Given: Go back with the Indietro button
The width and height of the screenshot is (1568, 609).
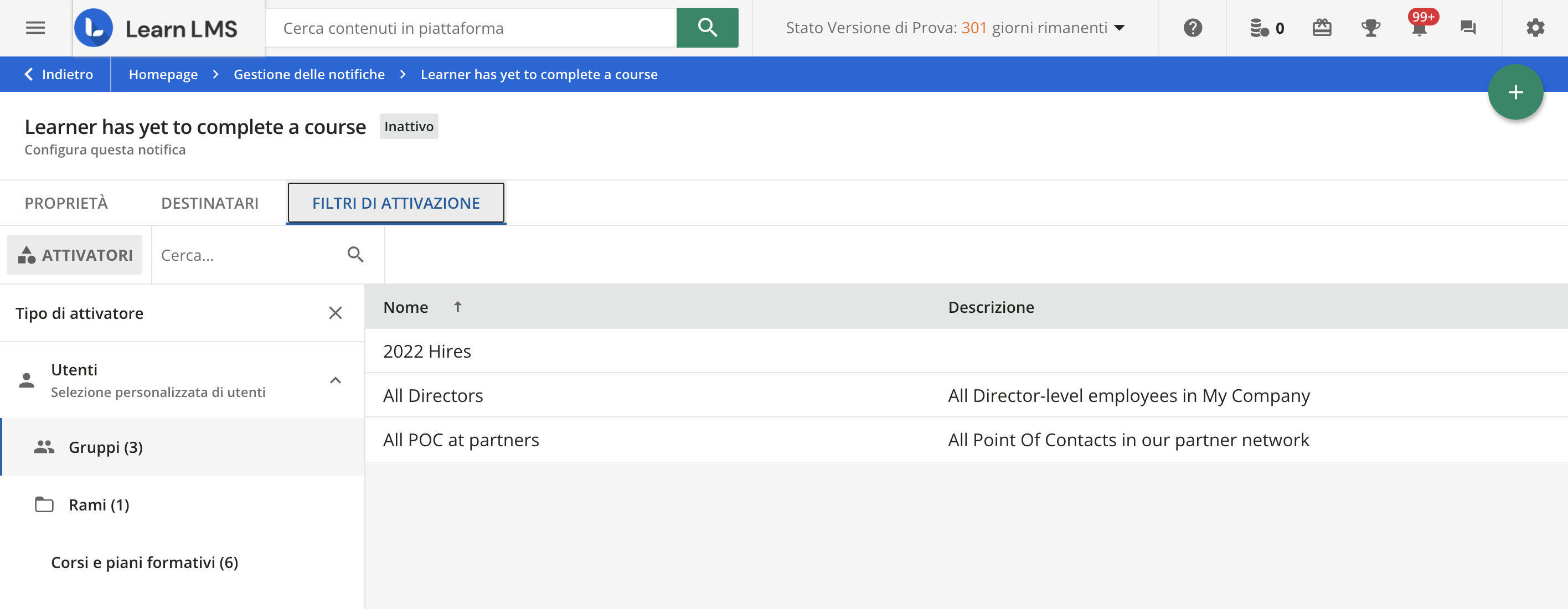Looking at the screenshot, I should [59, 74].
